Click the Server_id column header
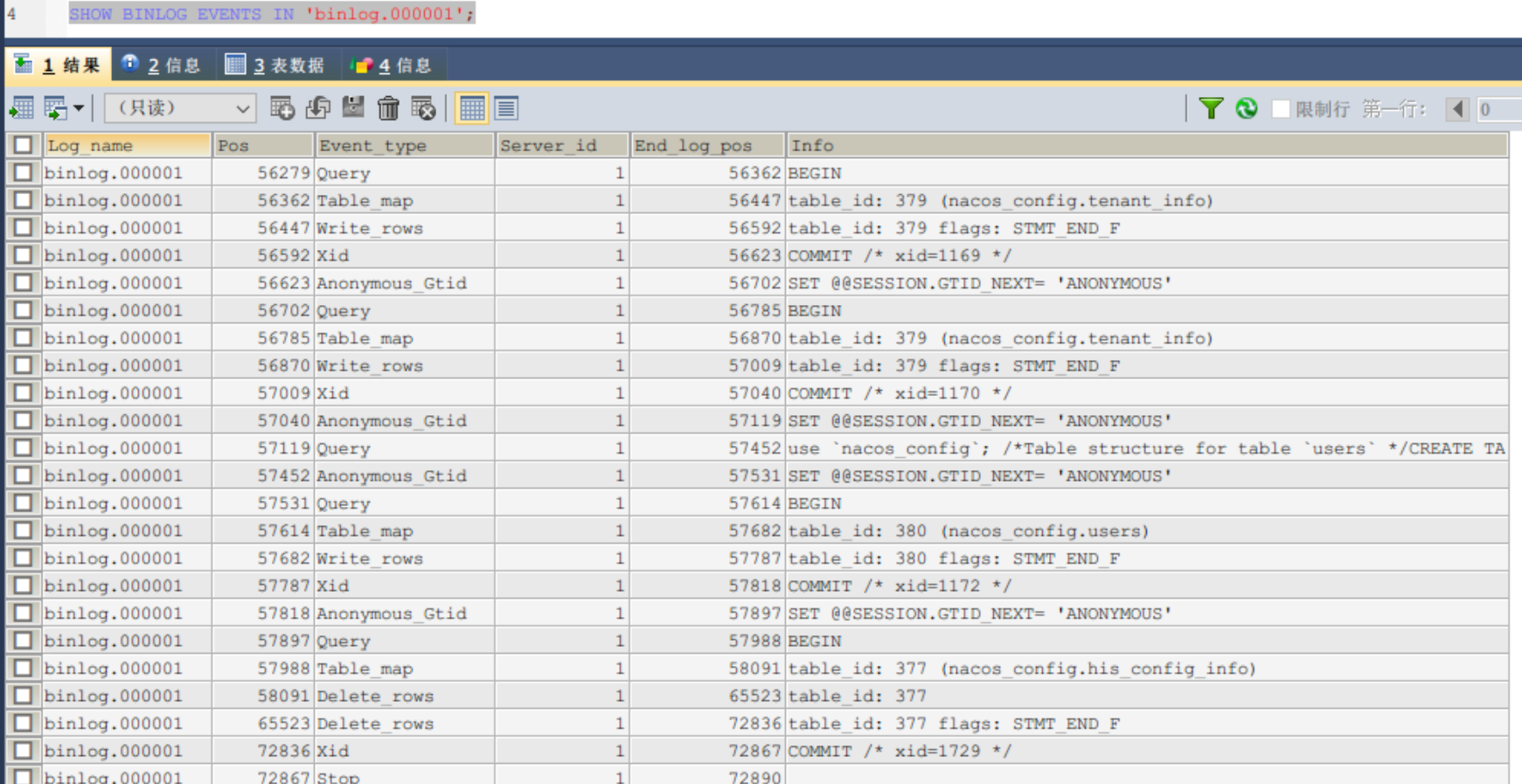The image size is (1522, 784). click(562, 145)
